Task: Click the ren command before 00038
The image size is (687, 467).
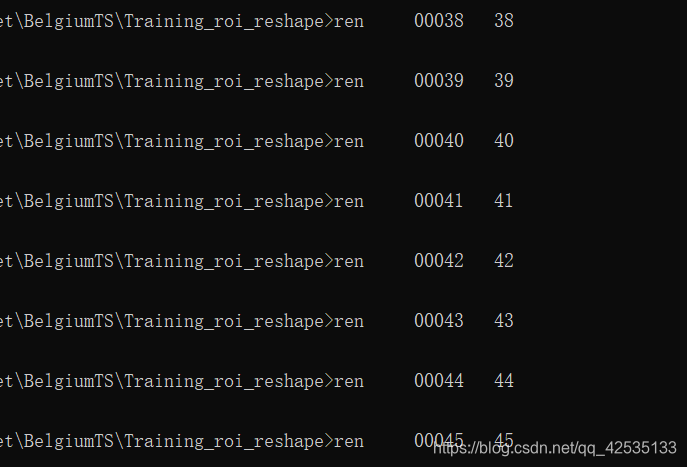Action: (x=349, y=21)
